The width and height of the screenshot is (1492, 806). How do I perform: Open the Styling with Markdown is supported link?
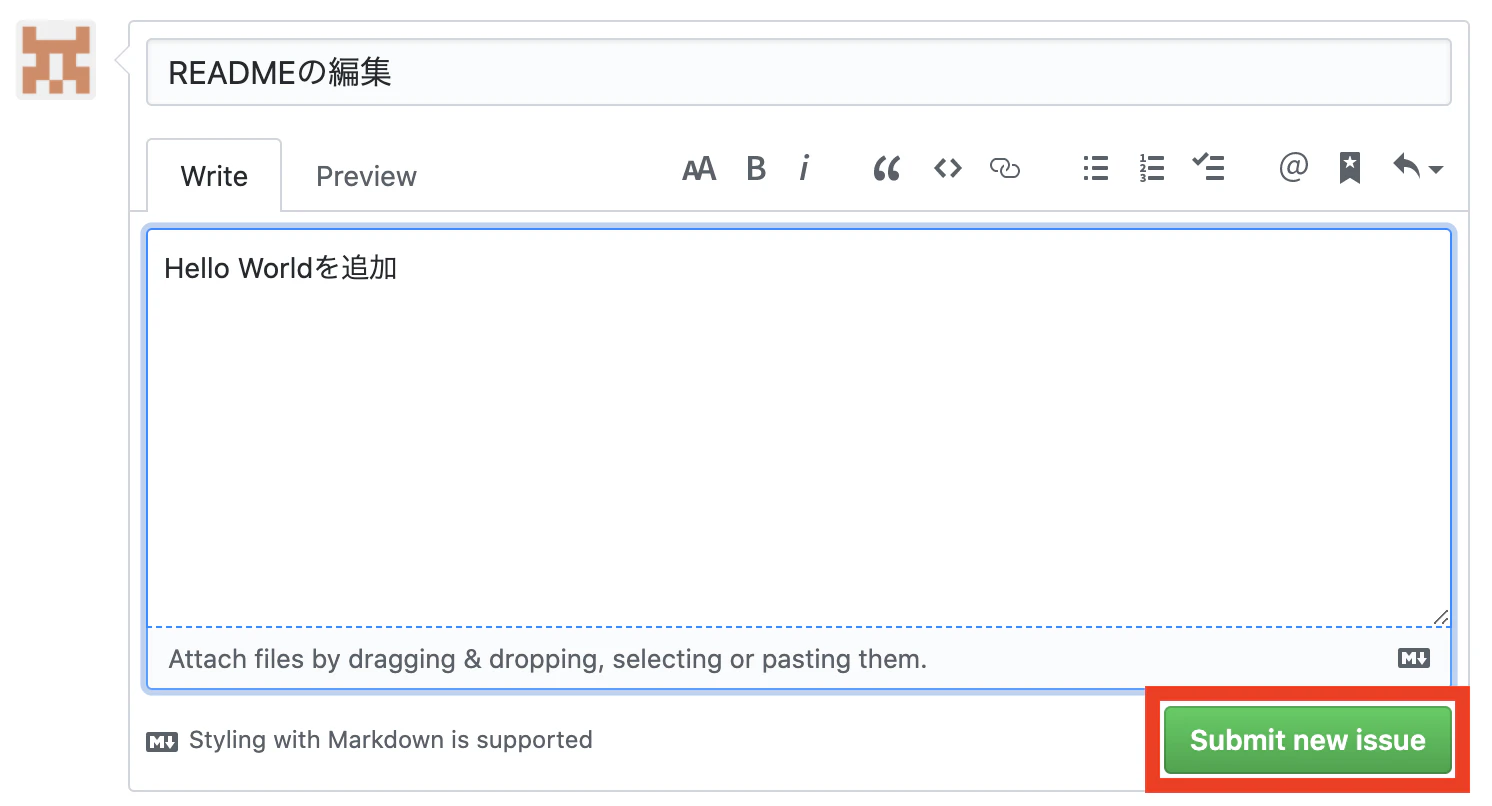coord(369,741)
